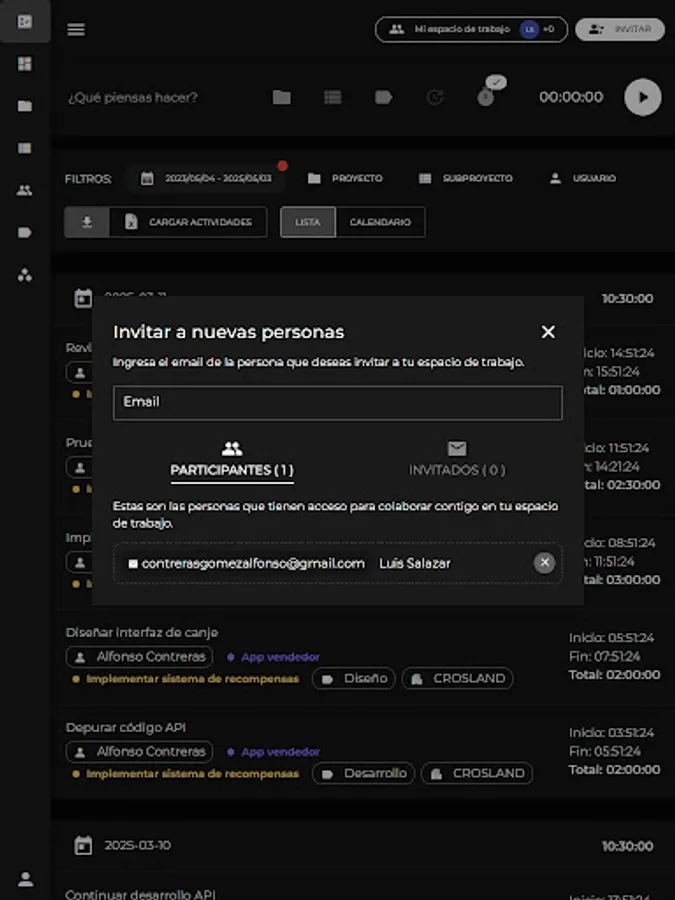Click Diseñar interfaz de canje activity title
This screenshot has height=900, width=675.
(x=142, y=633)
